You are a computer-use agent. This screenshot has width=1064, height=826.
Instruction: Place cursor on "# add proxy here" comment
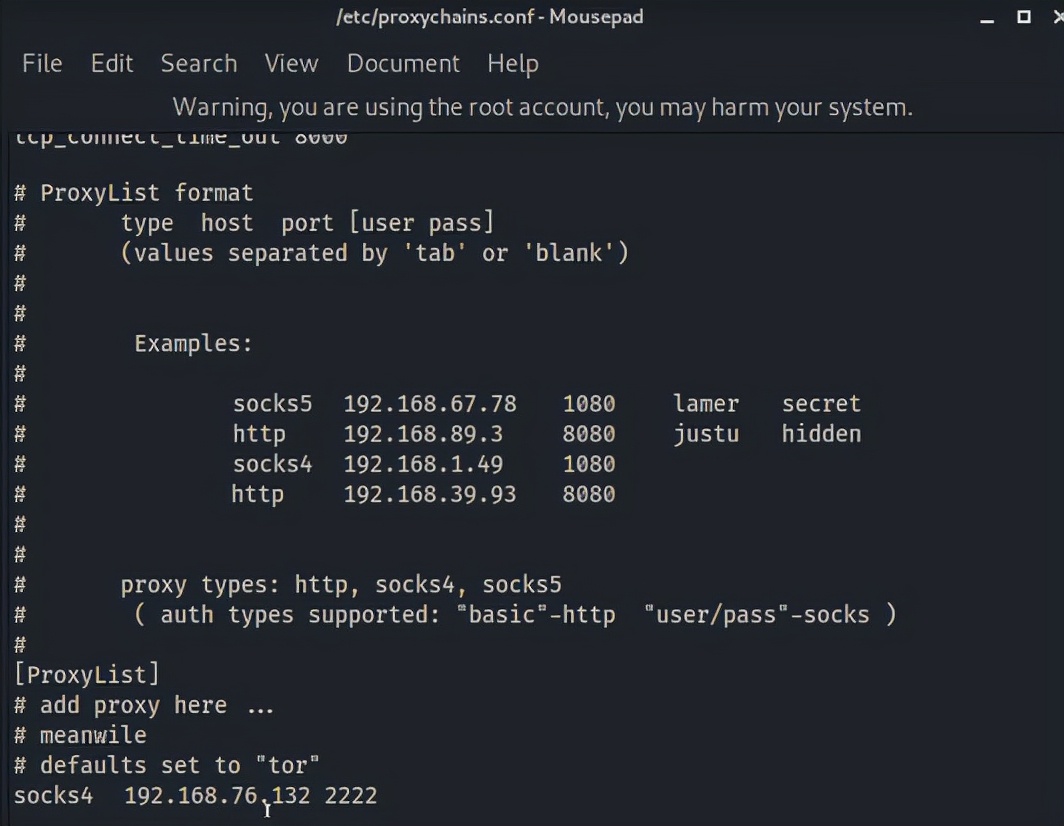point(144,706)
